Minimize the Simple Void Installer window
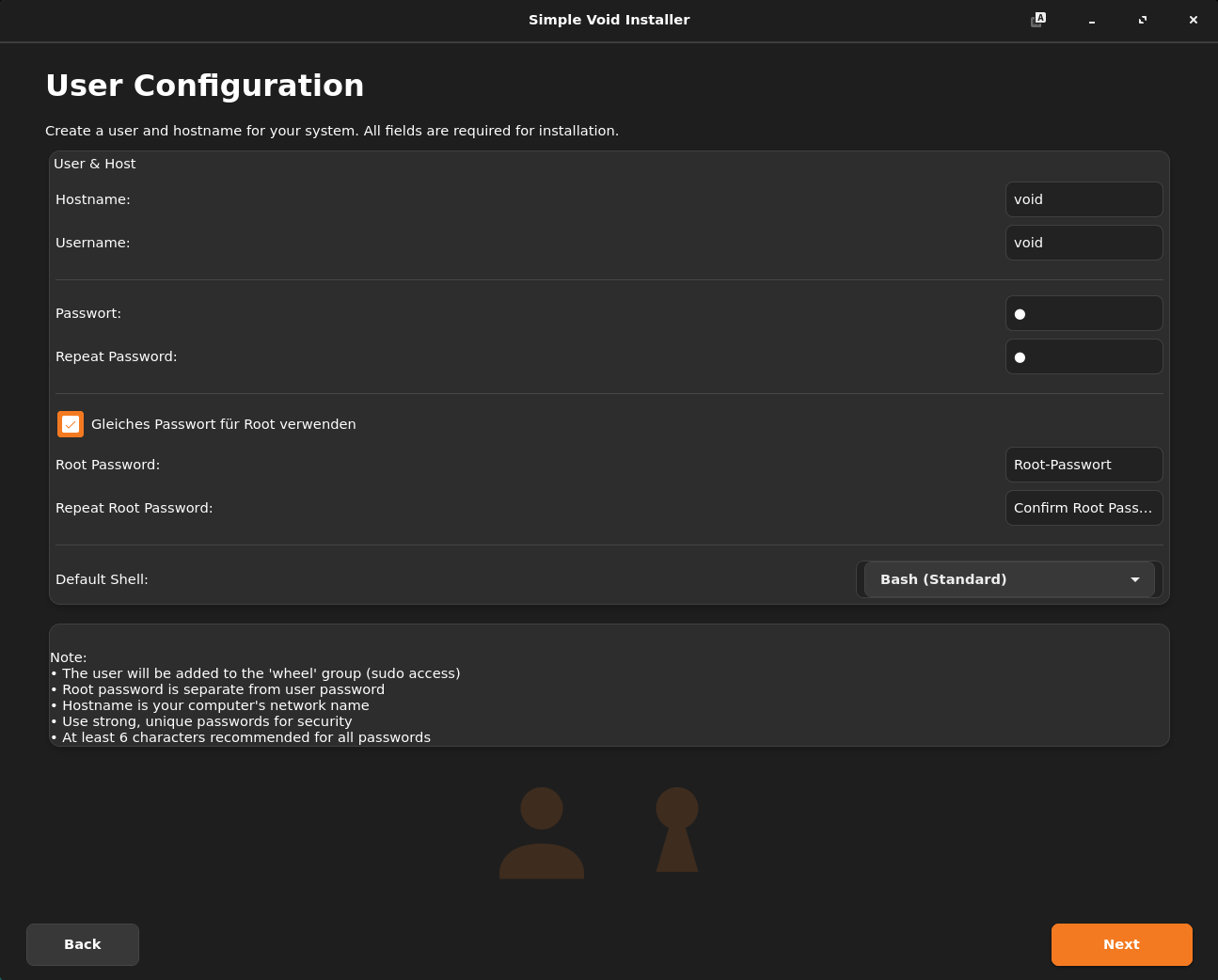The height and width of the screenshot is (980, 1218). pyautogui.click(x=1092, y=20)
